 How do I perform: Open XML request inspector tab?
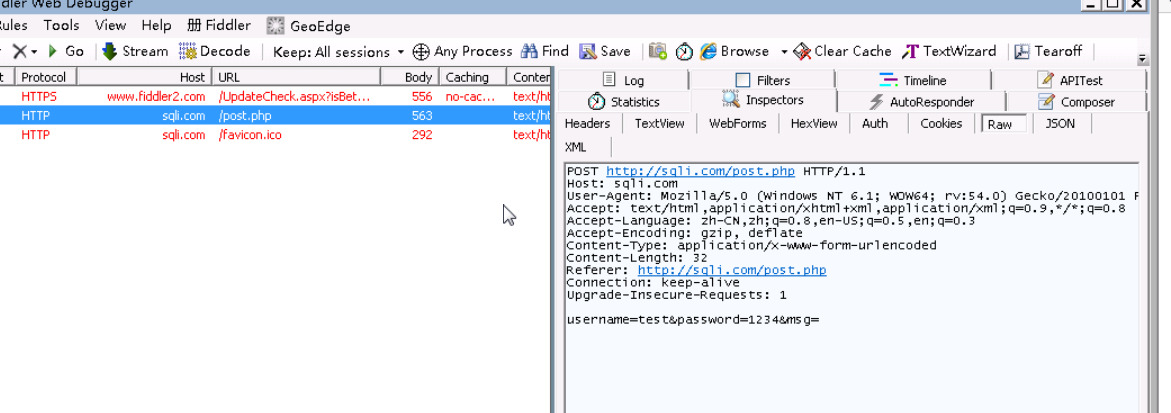tap(576, 147)
